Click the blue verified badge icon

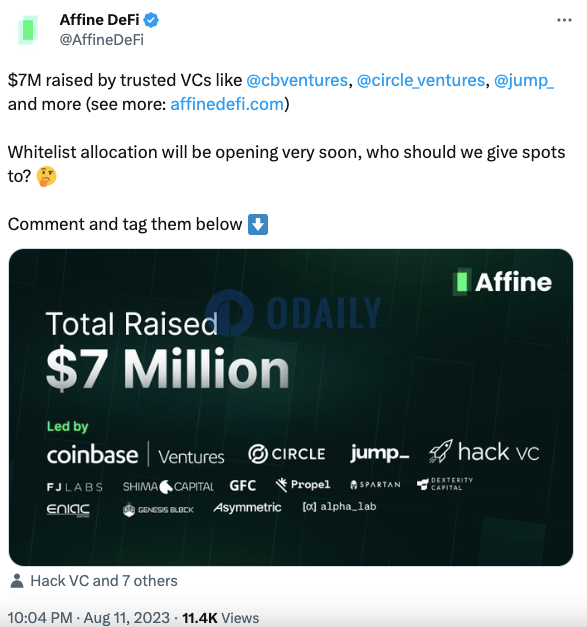pyautogui.click(x=151, y=20)
